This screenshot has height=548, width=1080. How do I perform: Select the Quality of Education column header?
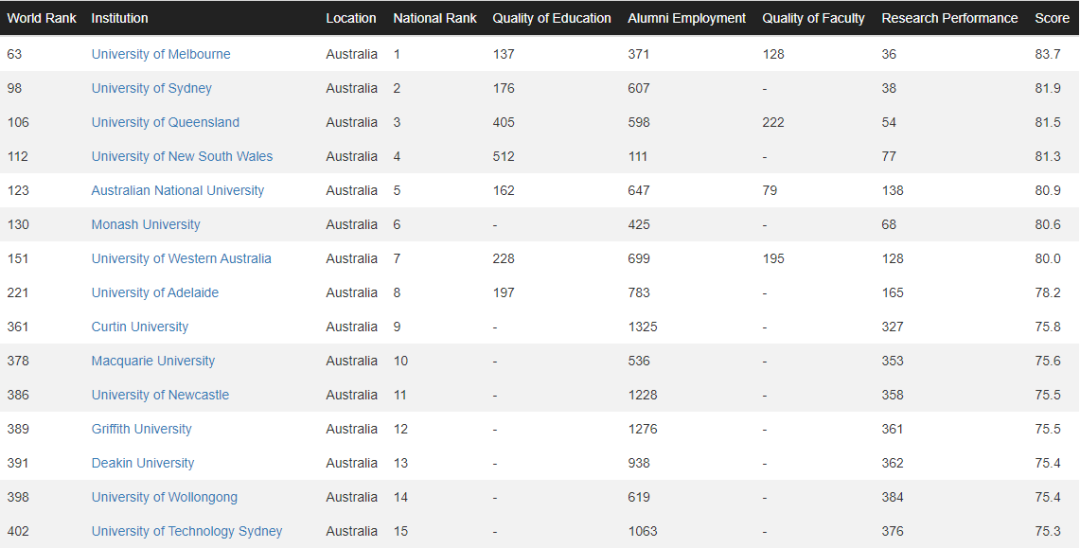pos(551,18)
